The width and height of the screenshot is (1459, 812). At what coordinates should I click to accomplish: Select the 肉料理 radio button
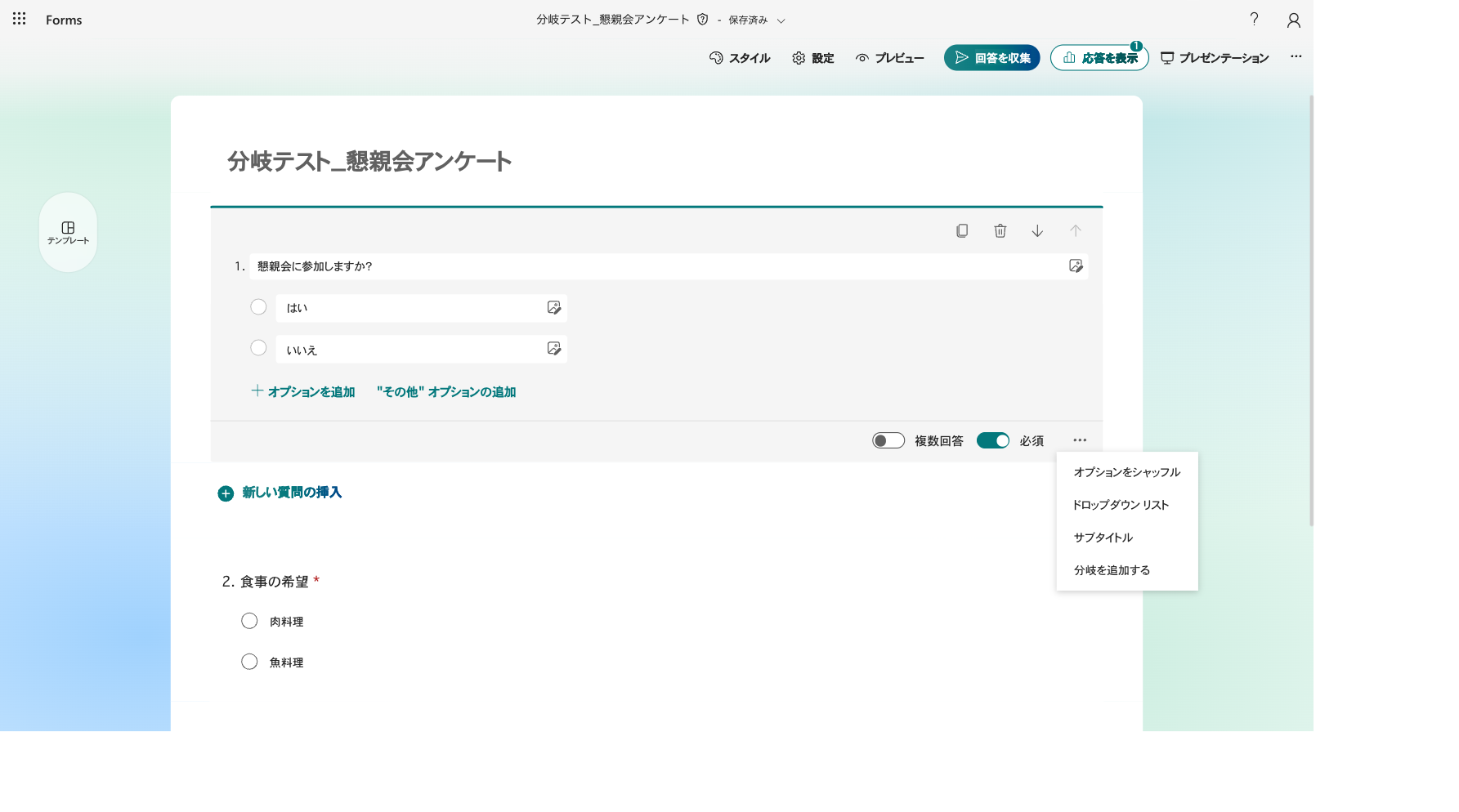pos(249,621)
